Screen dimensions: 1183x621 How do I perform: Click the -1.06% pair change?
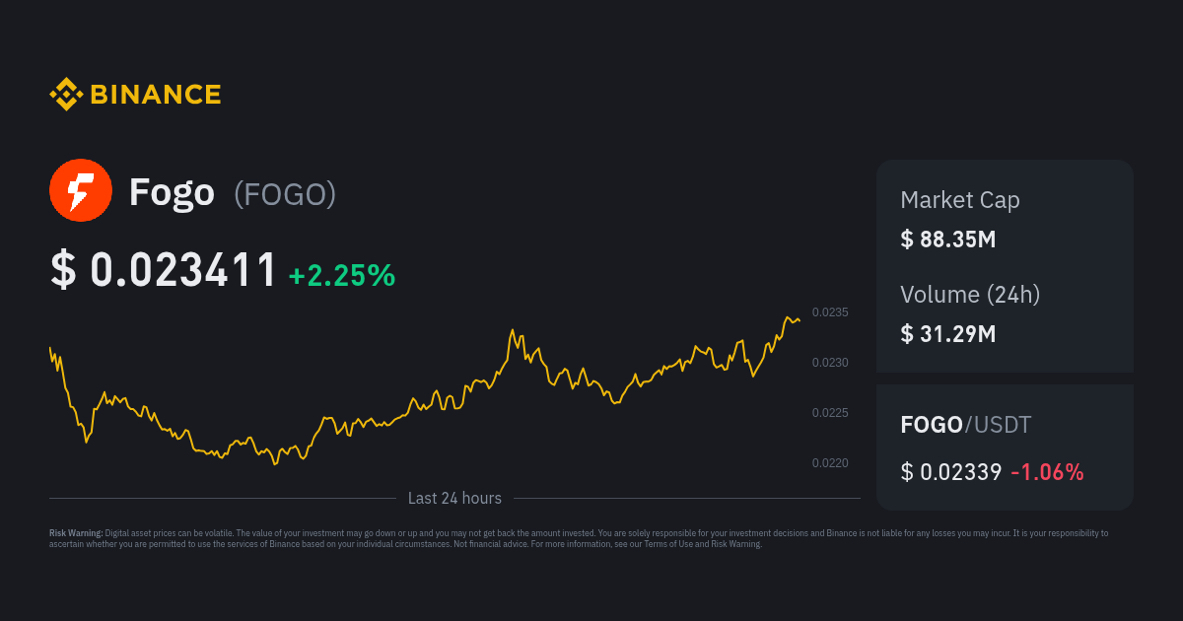tap(1047, 472)
